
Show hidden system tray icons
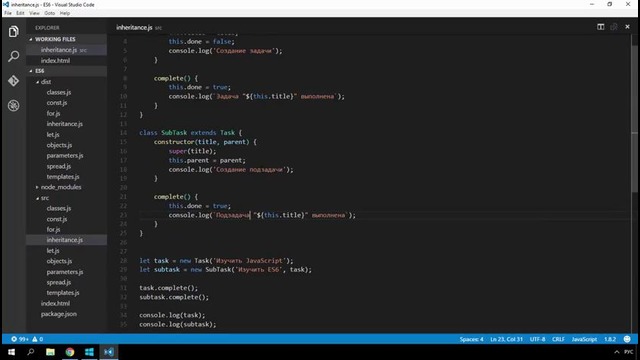click(x=617, y=352)
